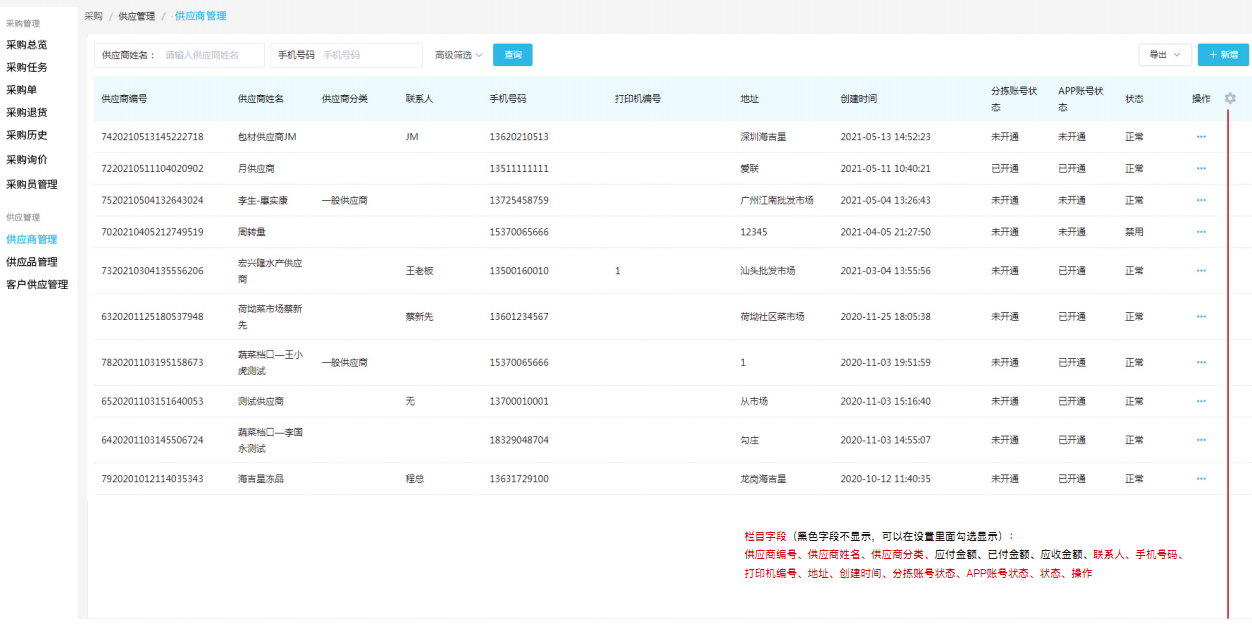The width and height of the screenshot is (1252, 628).
Task: Select 客户供应管理 in sidebar
Action: pyautogui.click(x=37, y=285)
